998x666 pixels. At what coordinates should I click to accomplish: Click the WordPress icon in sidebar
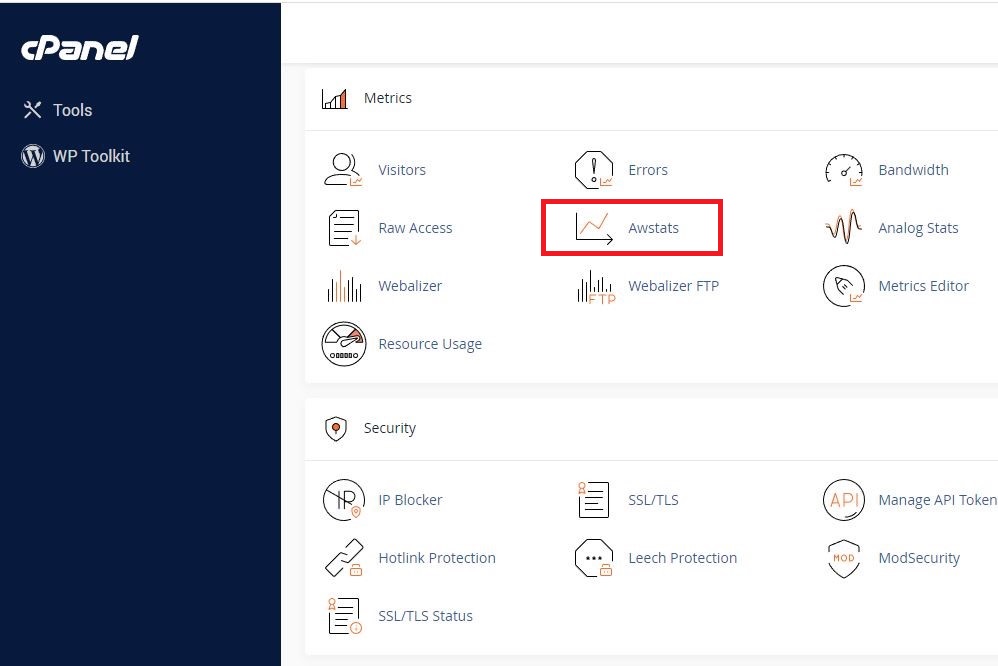[32, 156]
